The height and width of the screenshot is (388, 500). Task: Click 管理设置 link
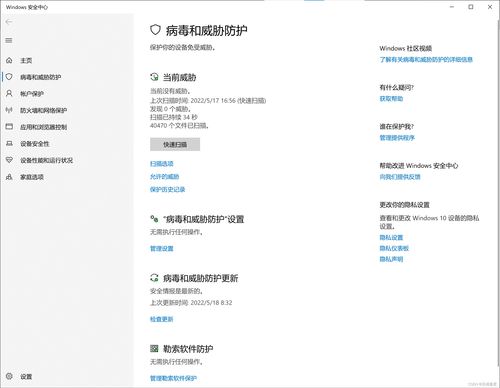[162, 248]
